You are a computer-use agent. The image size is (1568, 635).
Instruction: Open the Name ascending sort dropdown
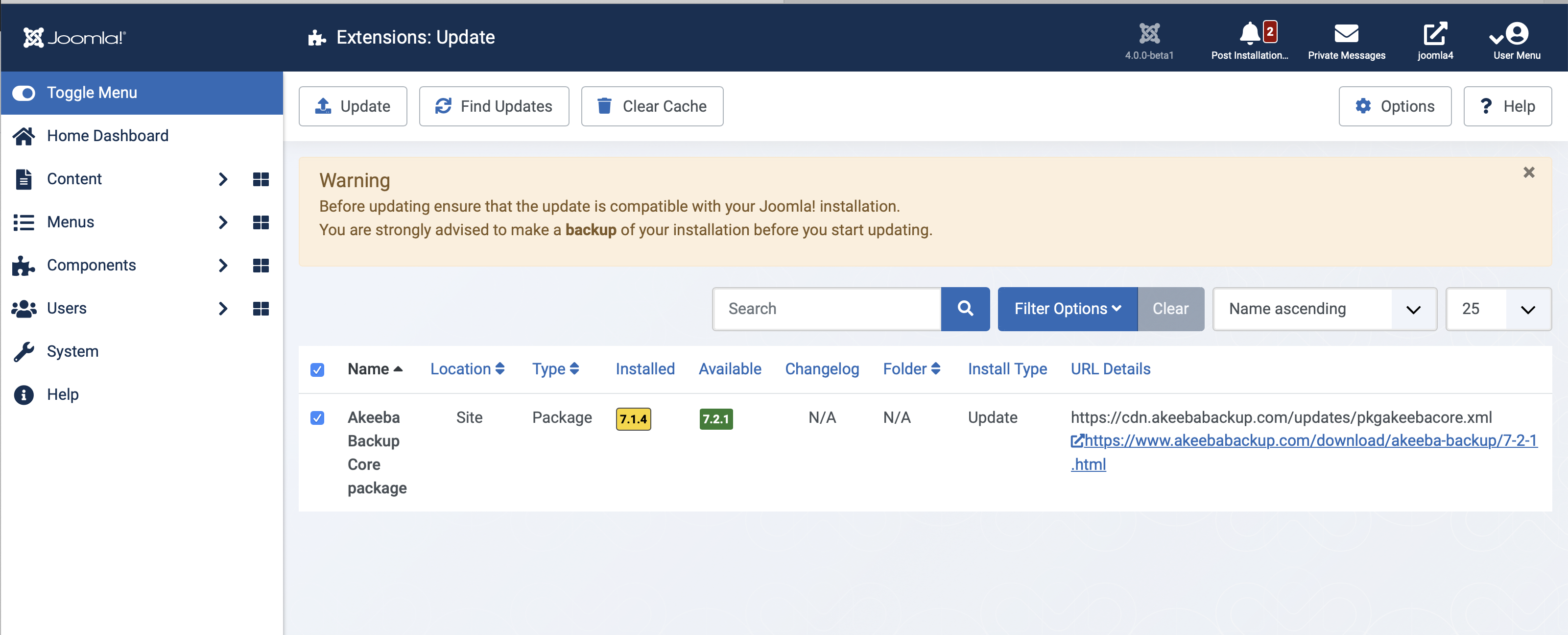point(1325,309)
